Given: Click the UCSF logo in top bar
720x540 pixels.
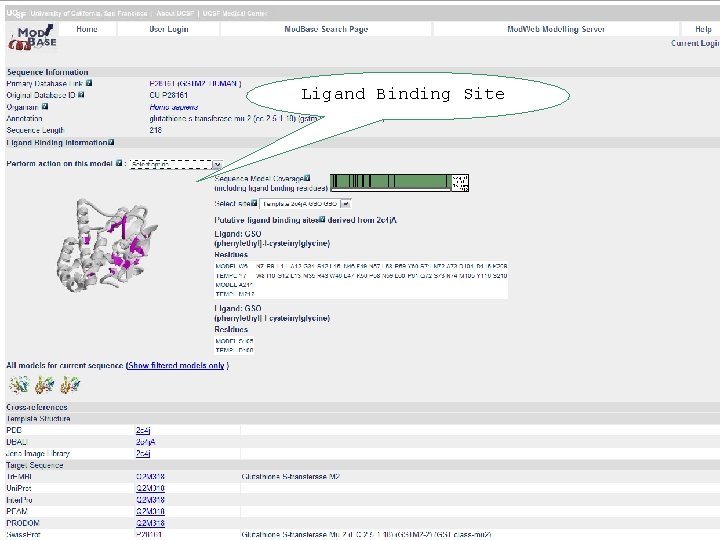Looking at the screenshot, I should 16,13.
